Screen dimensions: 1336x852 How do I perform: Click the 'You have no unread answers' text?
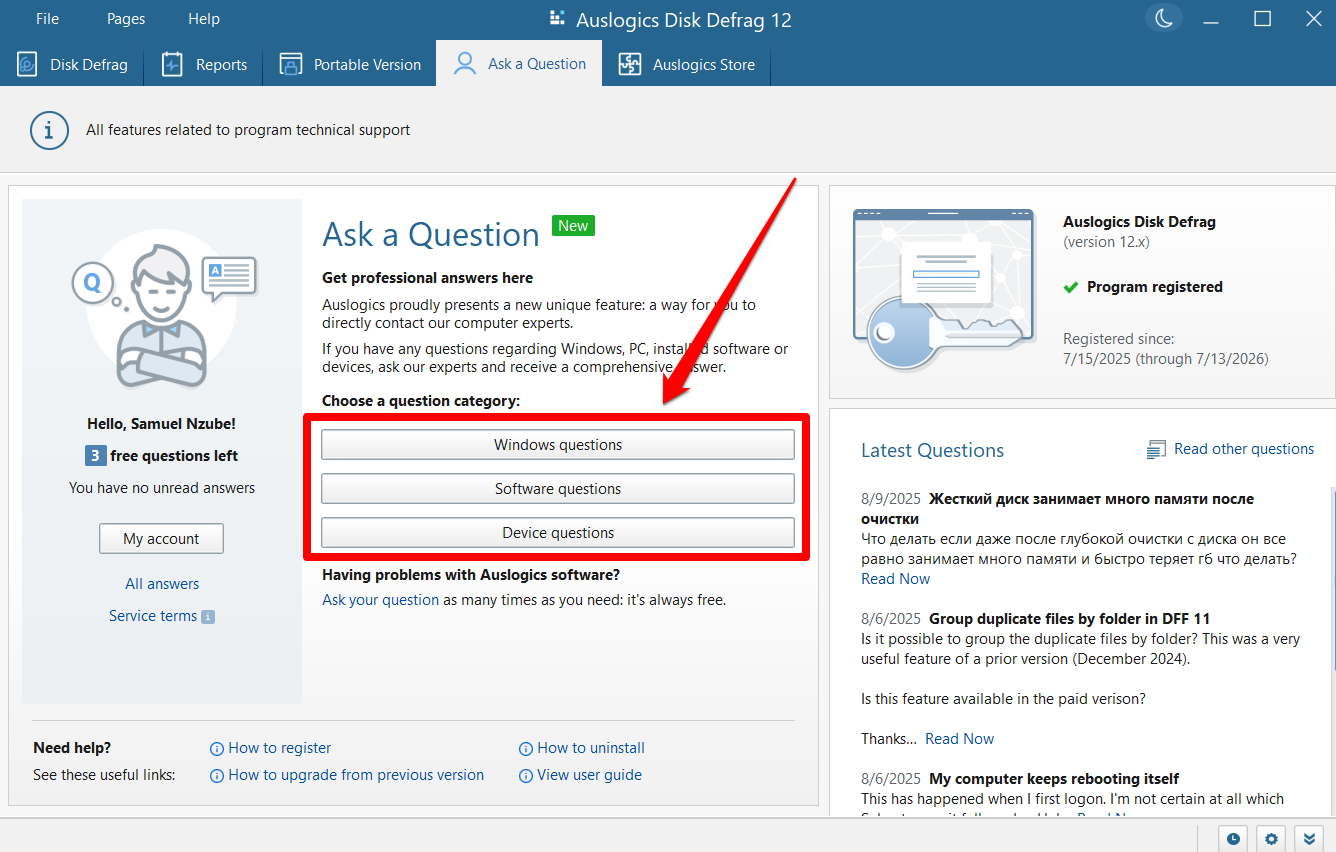[162, 488]
